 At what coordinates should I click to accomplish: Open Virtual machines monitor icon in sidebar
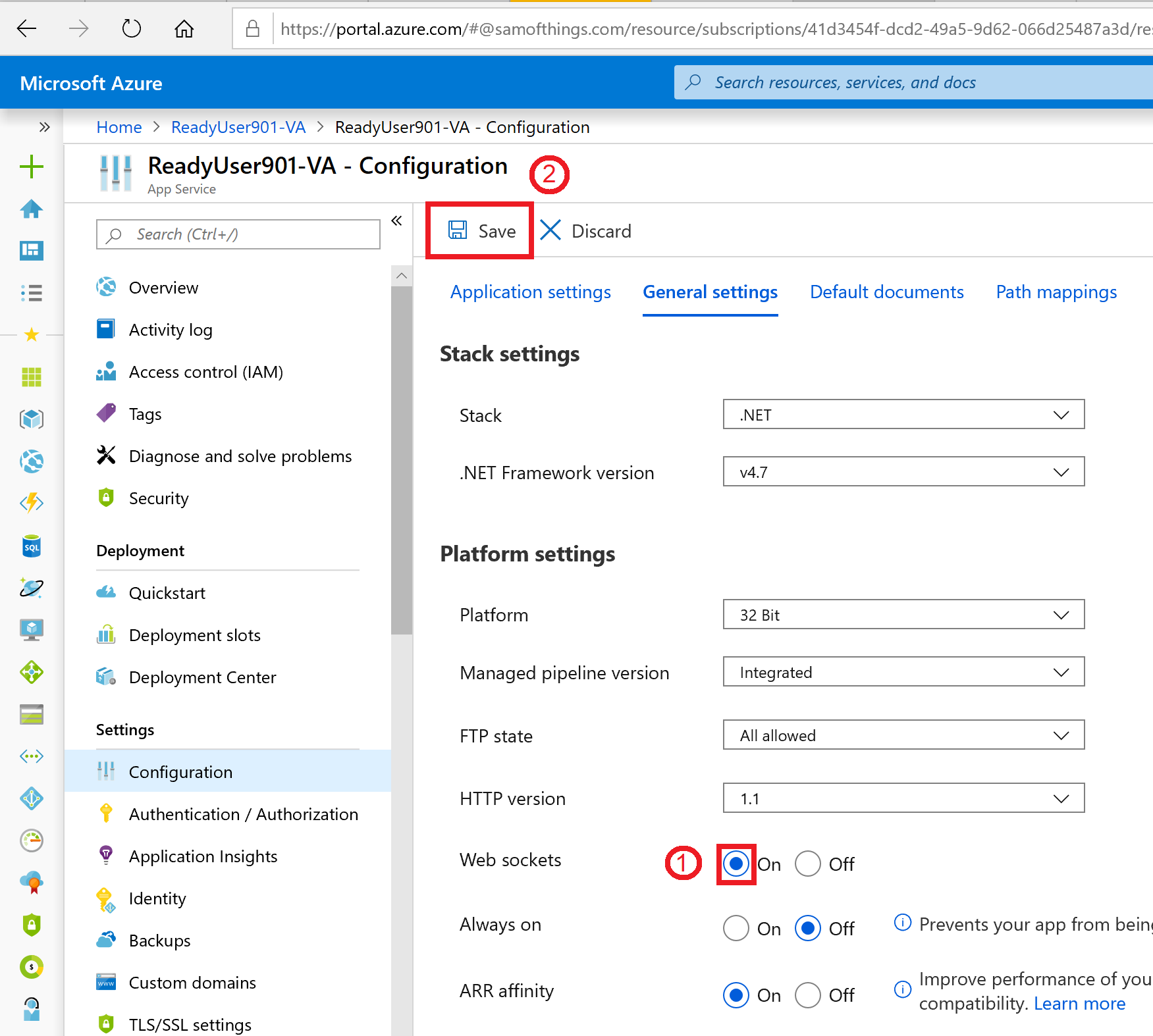(32, 630)
